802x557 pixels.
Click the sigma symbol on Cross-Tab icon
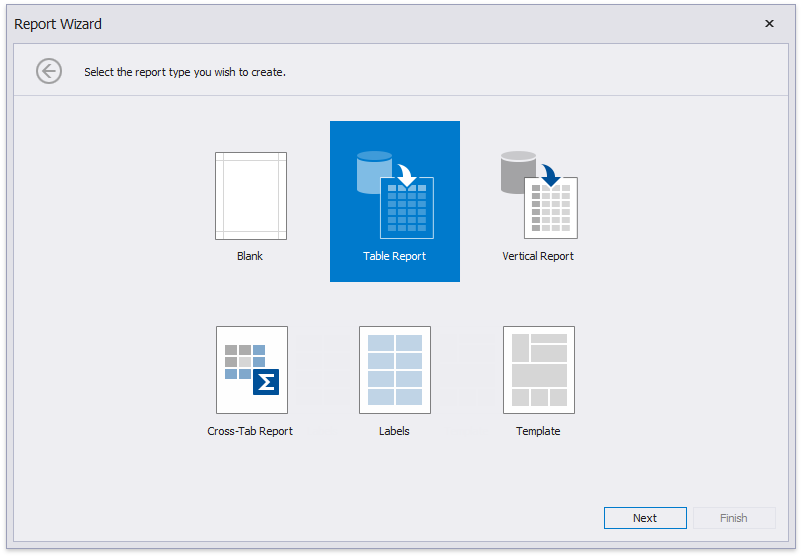click(265, 382)
